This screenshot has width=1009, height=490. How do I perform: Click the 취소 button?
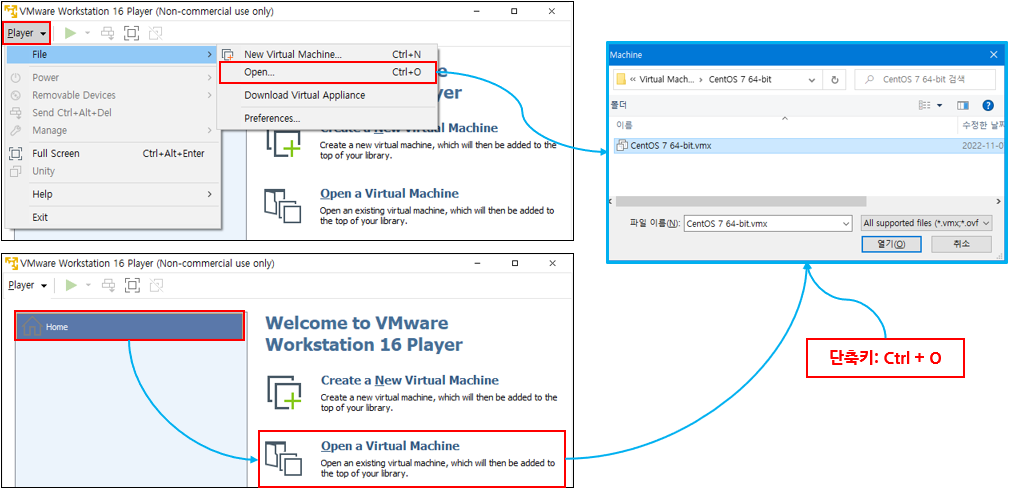pyautogui.click(x=961, y=244)
